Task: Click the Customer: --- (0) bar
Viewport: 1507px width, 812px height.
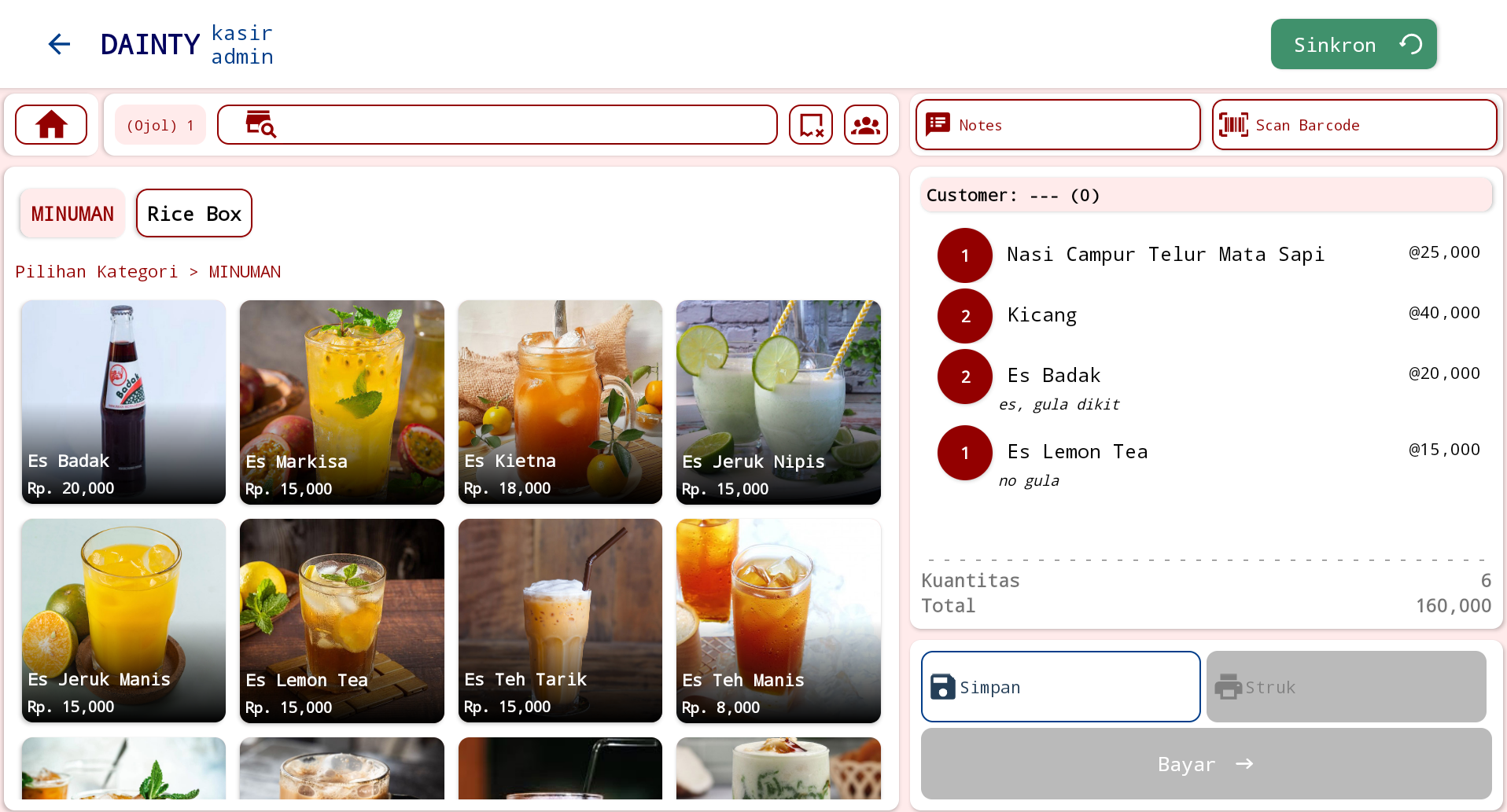Action: click(x=1207, y=195)
